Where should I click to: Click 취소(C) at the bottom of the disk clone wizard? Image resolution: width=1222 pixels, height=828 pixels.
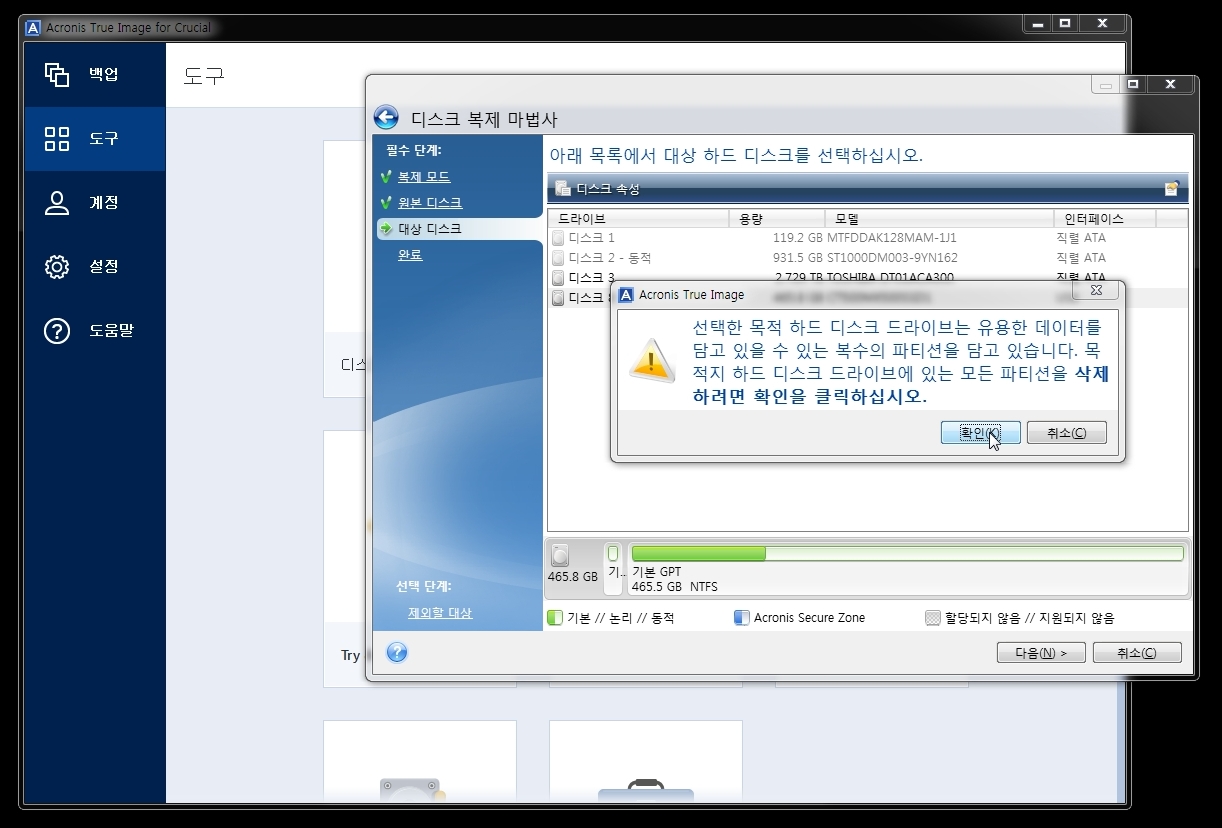tap(1136, 653)
